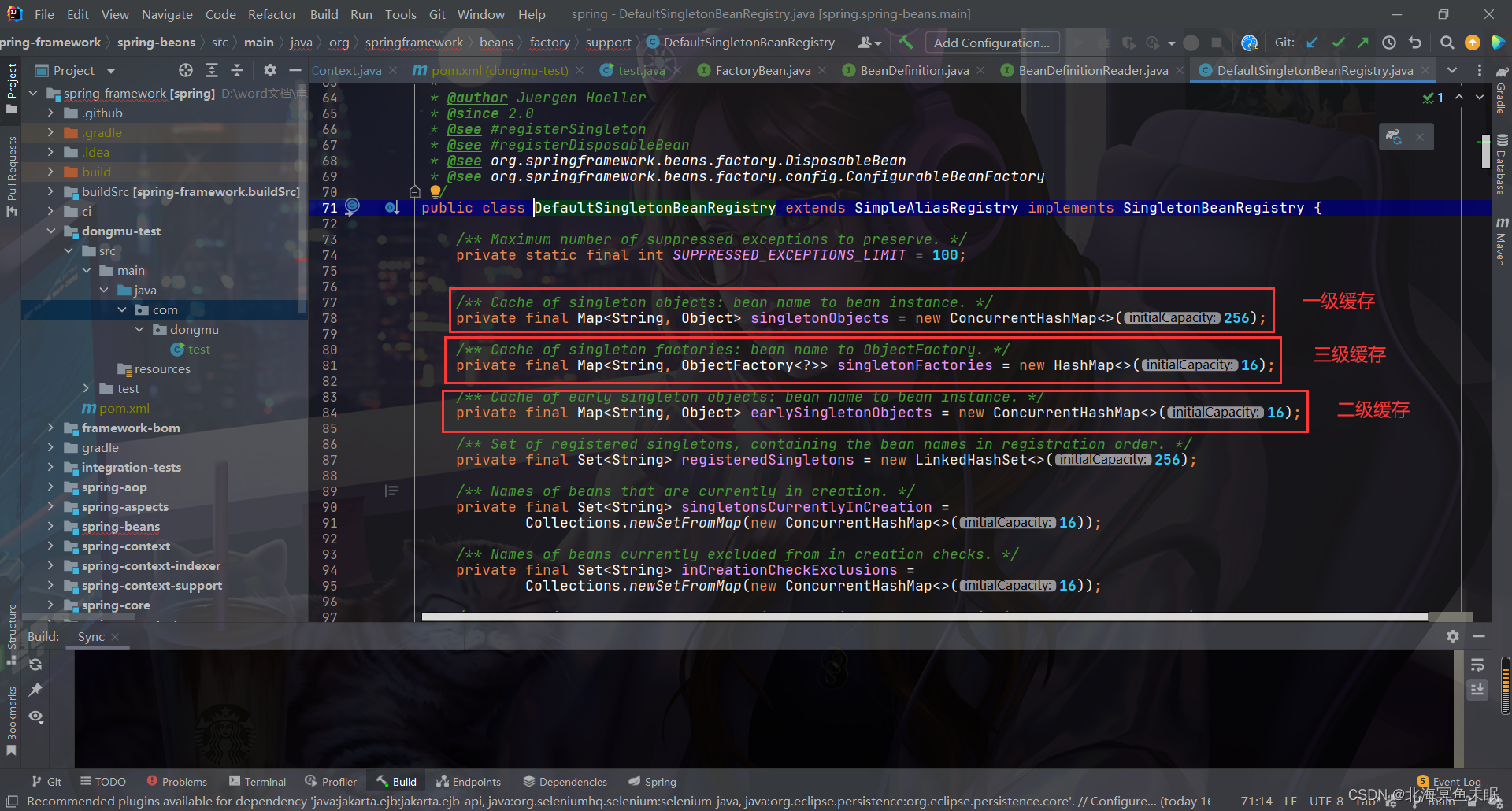Image resolution: width=1512 pixels, height=811 pixels.
Task: Close the floating Gradle reload notification
Action: (x=1419, y=137)
